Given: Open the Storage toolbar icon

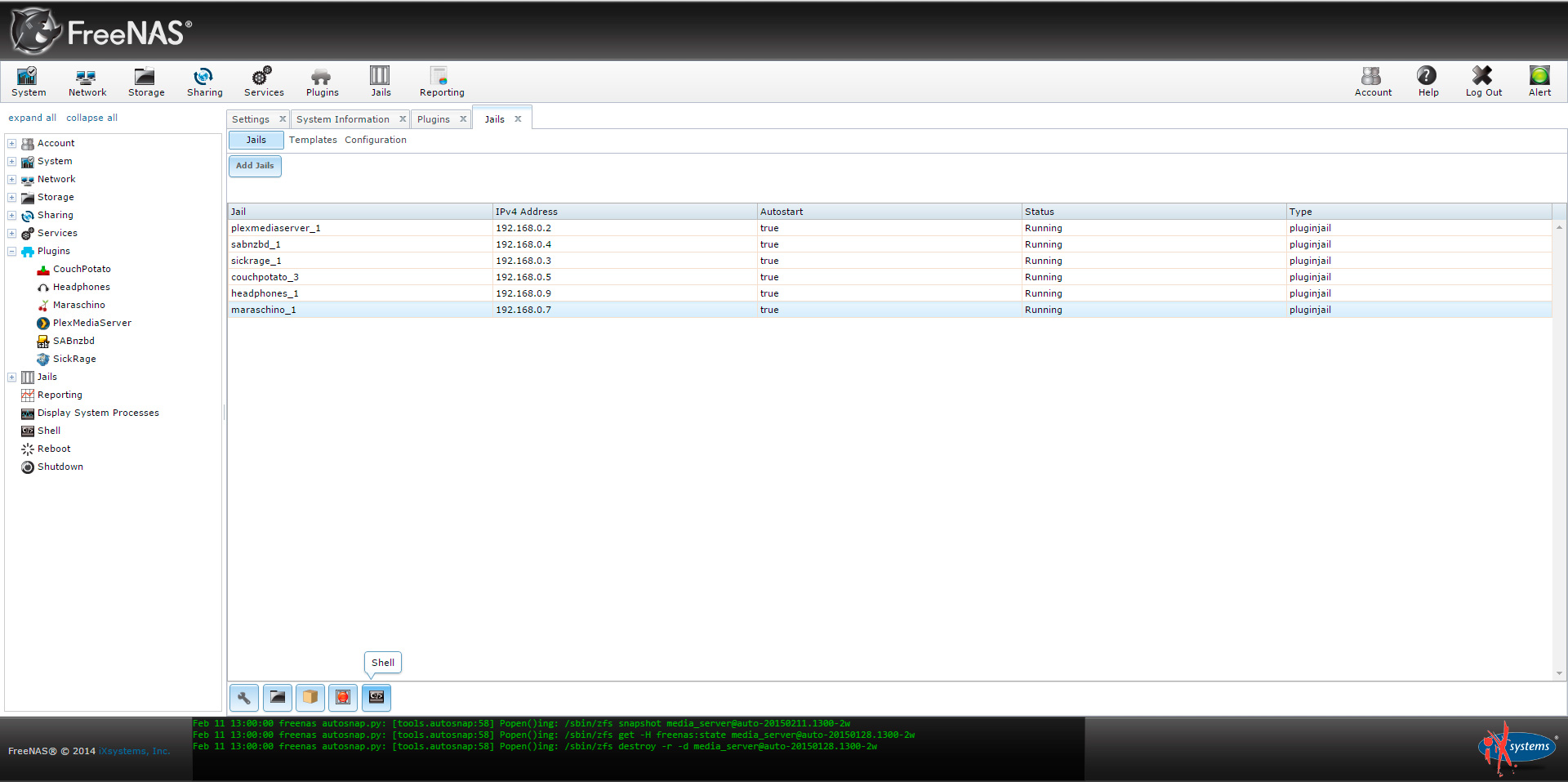Looking at the screenshot, I should tap(146, 82).
